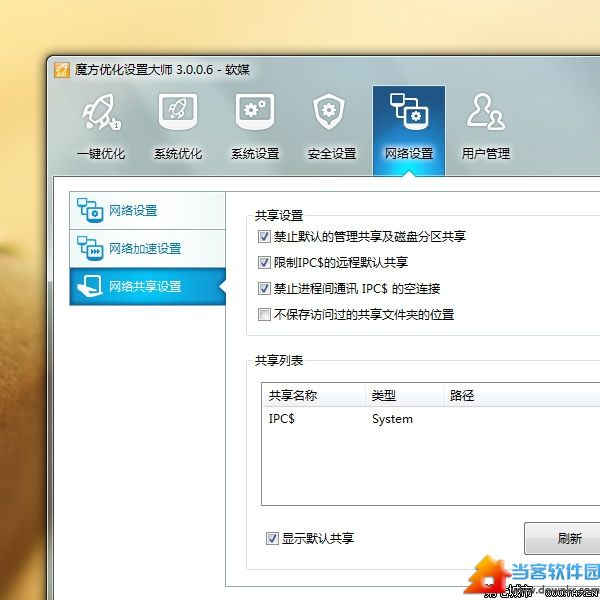
Task: Switch to 网络加速设置 sidebar tab
Action: [x=147, y=249]
